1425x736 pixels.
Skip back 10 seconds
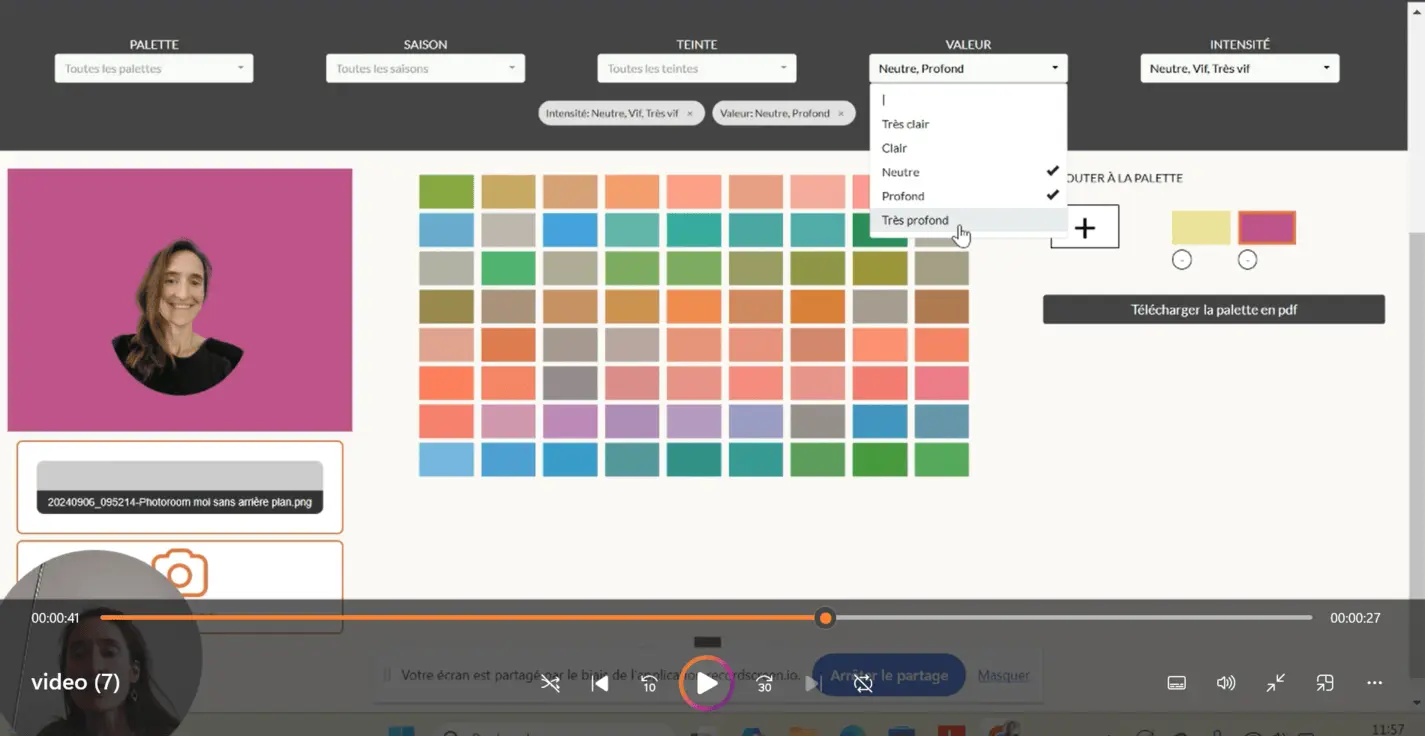(649, 684)
